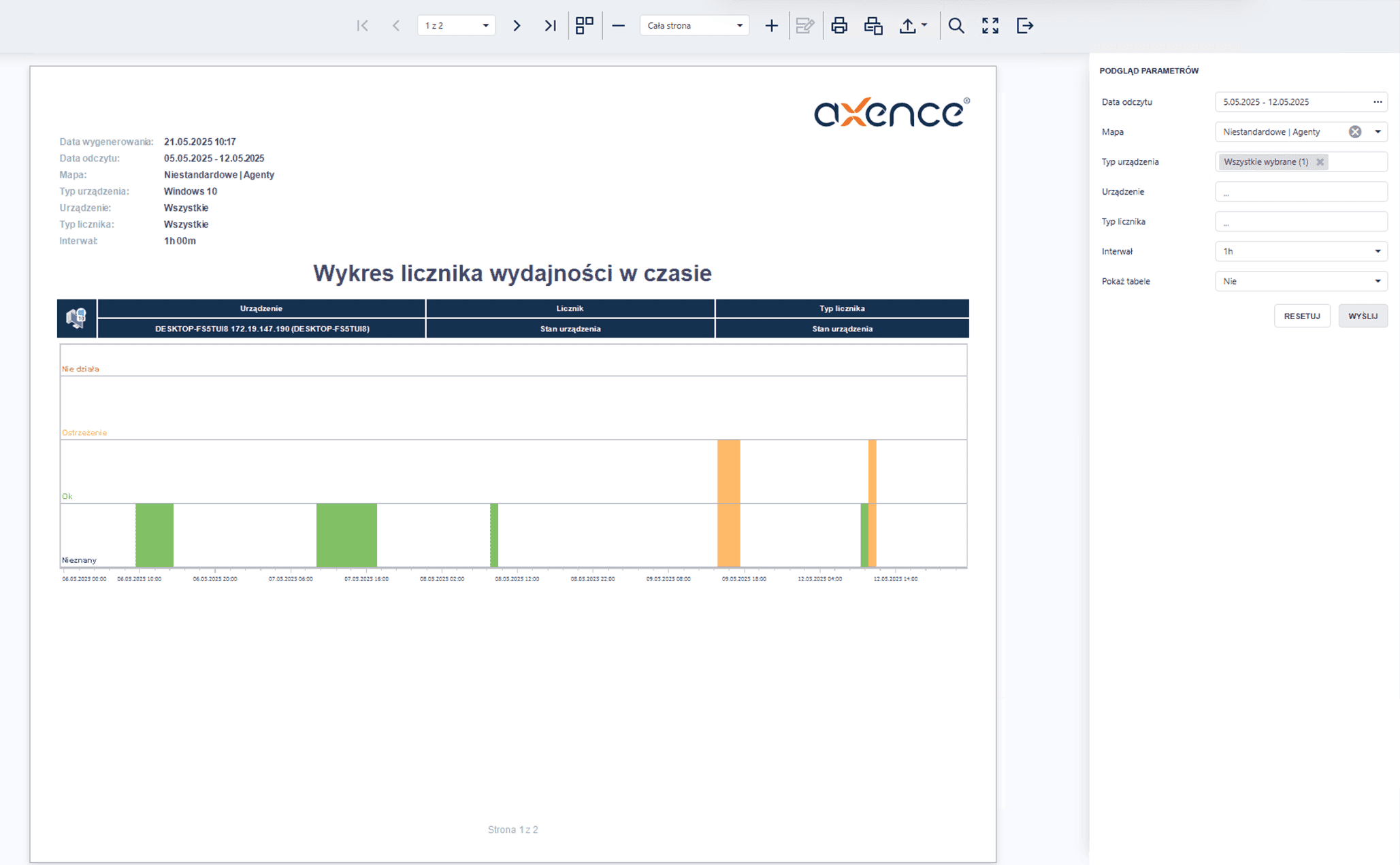The width and height of the screenshot is (1400, 865).
Task: Go to the first page of the report
Action: pyautogui.click(x=362, y=26)
